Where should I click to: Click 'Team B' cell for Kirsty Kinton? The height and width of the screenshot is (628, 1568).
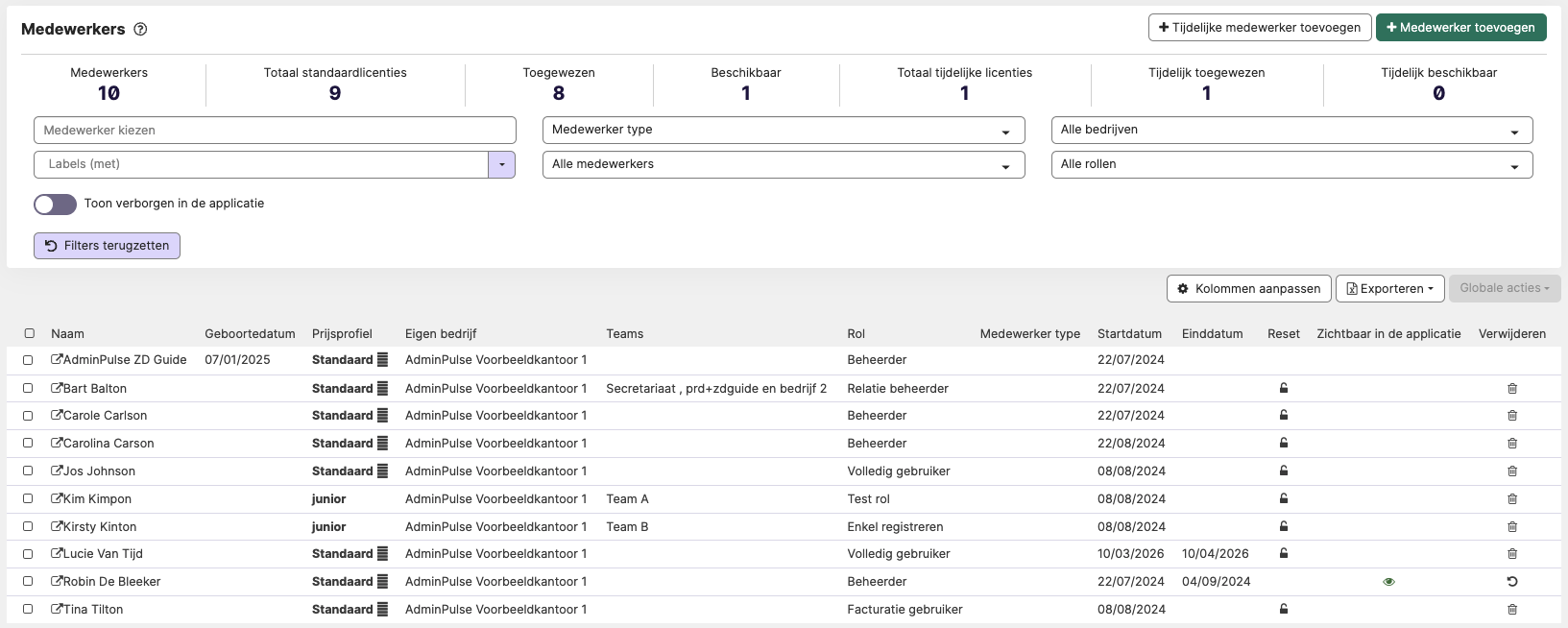click(627, 526)
